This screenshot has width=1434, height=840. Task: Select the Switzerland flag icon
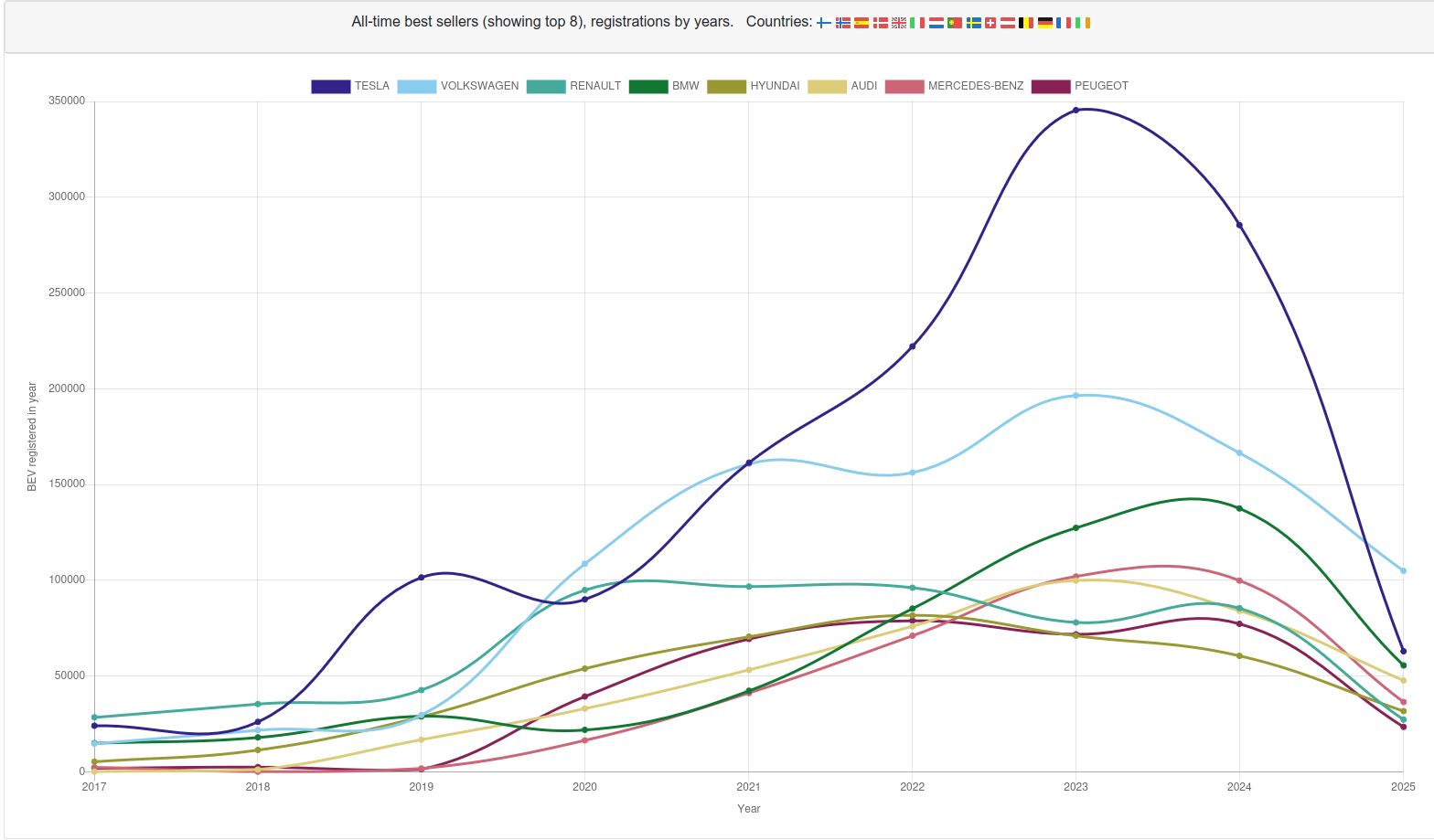(990, 23)
